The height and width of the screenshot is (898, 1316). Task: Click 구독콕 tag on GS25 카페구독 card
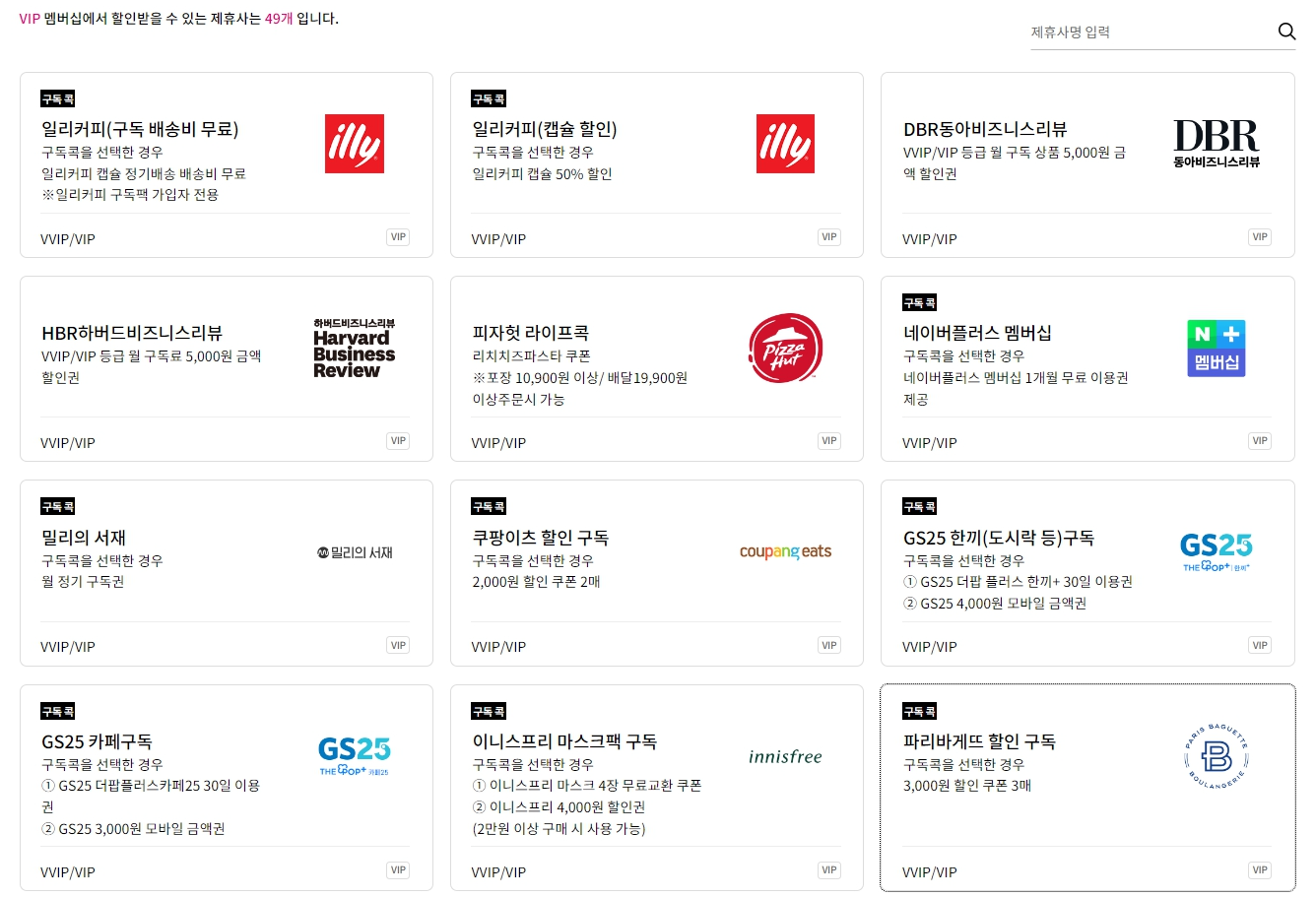(x=58, y=711)
